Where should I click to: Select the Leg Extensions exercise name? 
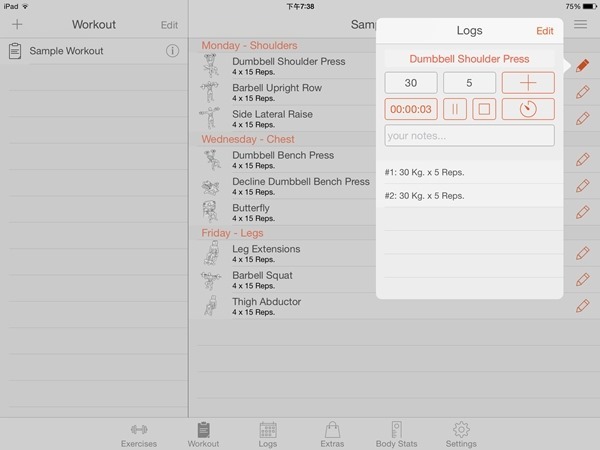266,249
